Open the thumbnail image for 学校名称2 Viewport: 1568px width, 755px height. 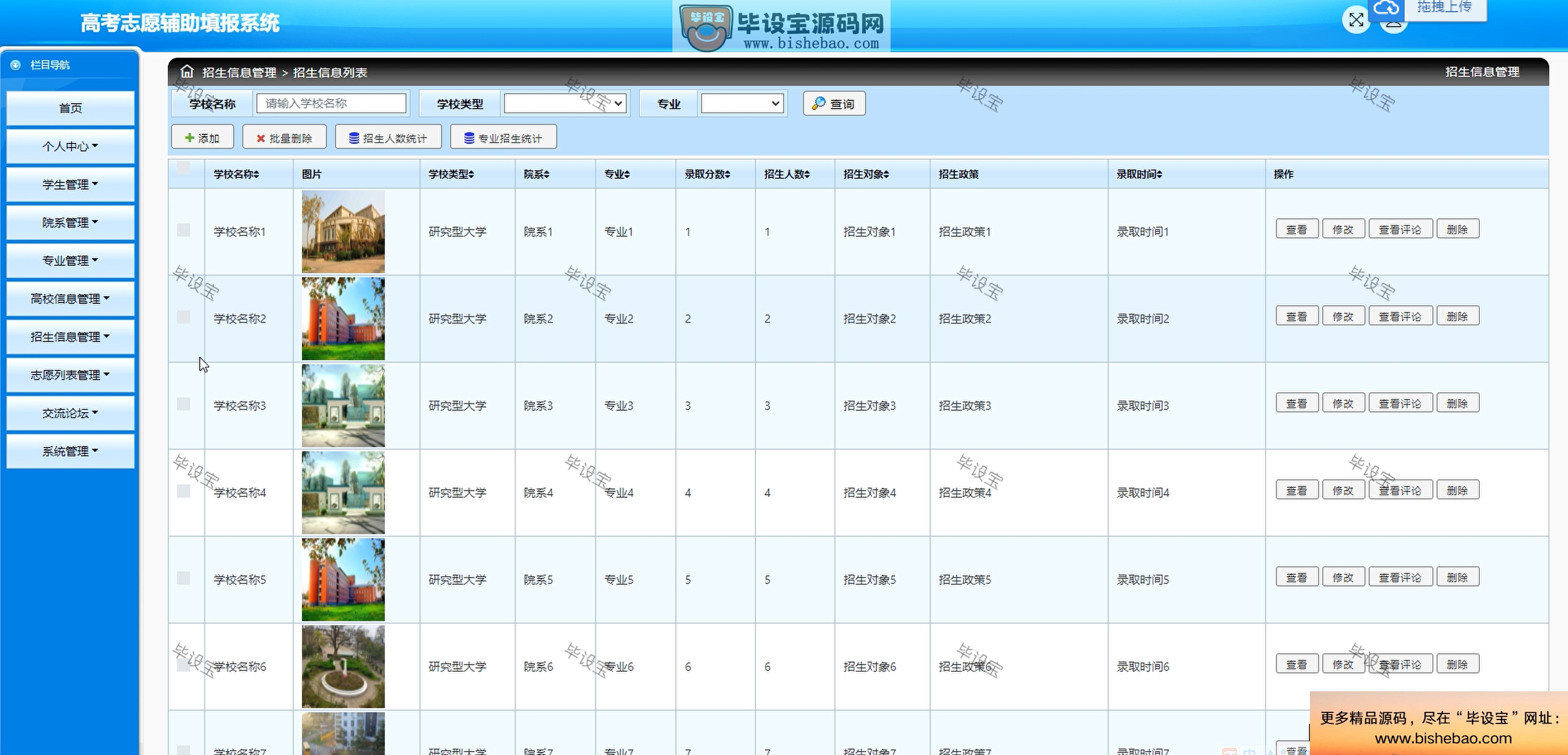(x=343, y=319)
